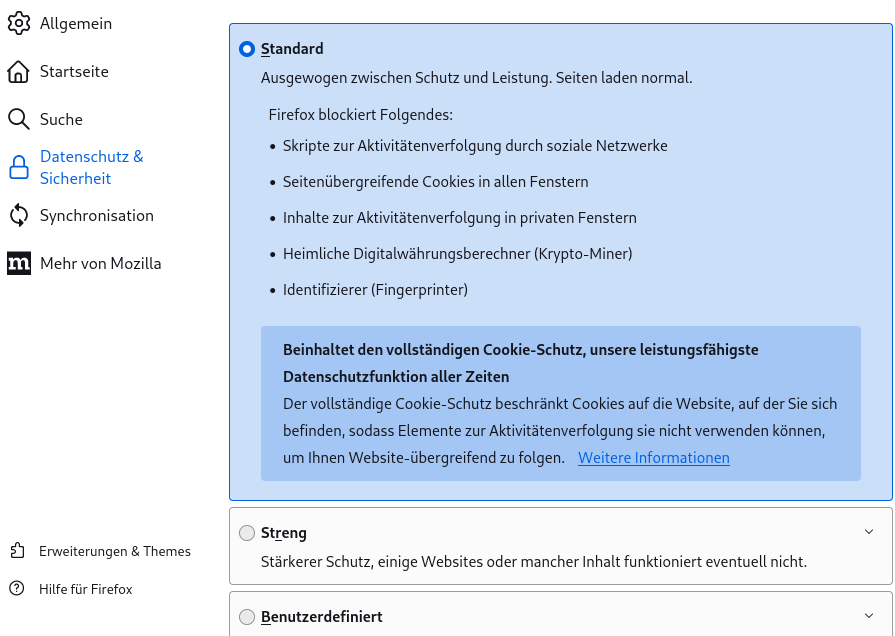
Task: Open the Suche settings section
Action: tap(61, 119)
